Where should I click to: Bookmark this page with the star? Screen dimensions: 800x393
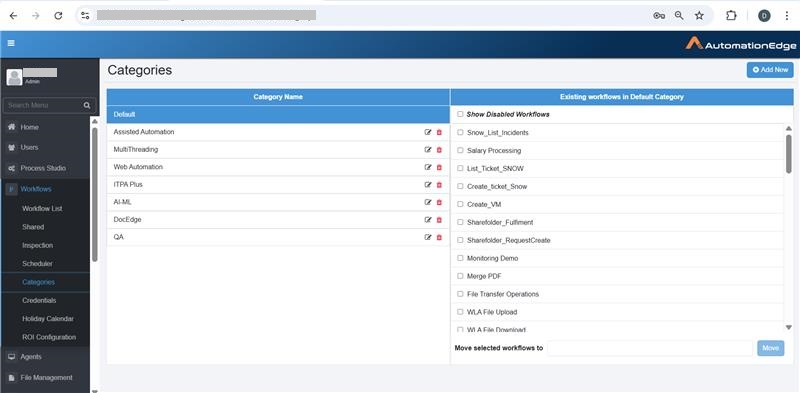699,16
